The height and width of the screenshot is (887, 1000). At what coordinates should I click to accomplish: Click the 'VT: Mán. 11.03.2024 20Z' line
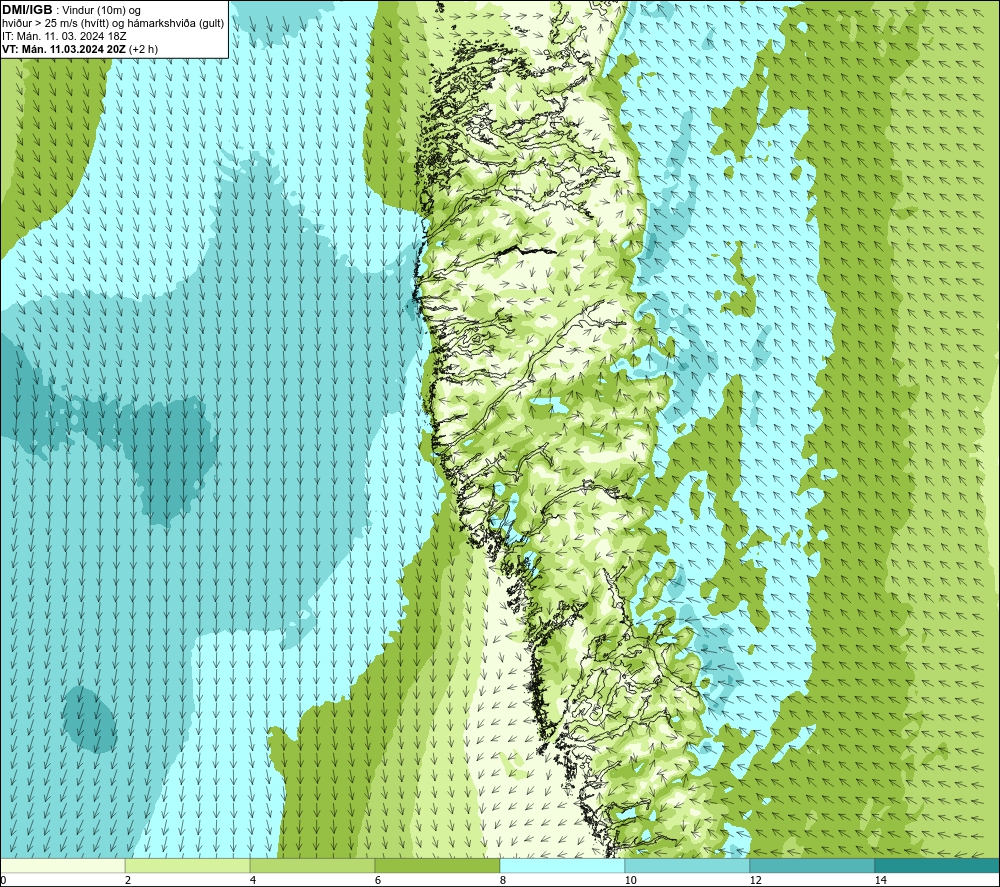[x=80, y=49]
